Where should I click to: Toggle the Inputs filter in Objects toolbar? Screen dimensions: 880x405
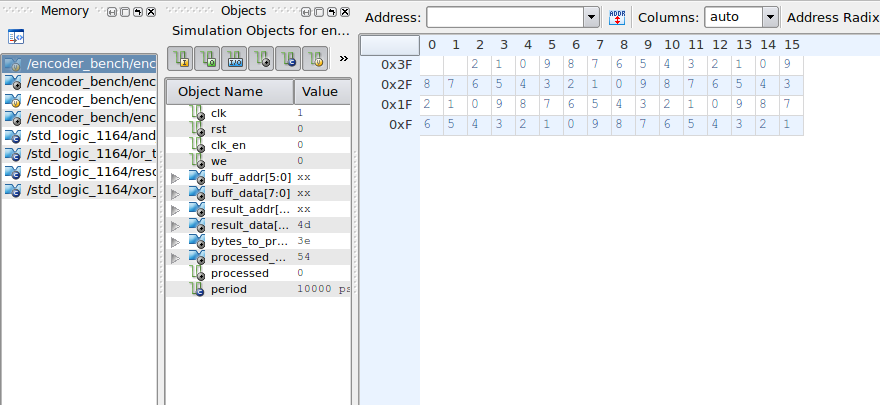tap(180, 58)
